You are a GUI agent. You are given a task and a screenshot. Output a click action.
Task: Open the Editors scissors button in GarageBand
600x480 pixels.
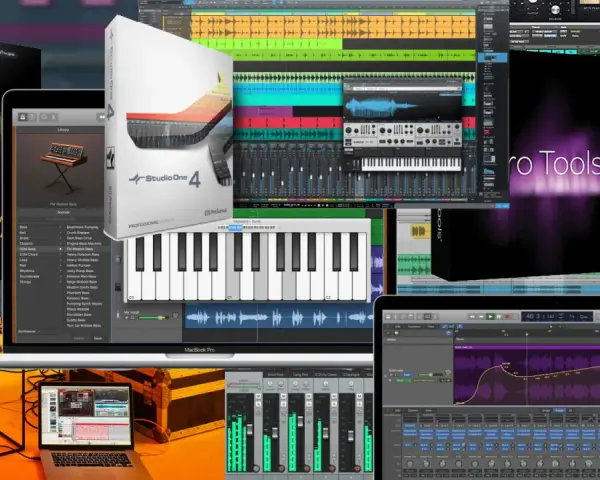tap(54, 117)
